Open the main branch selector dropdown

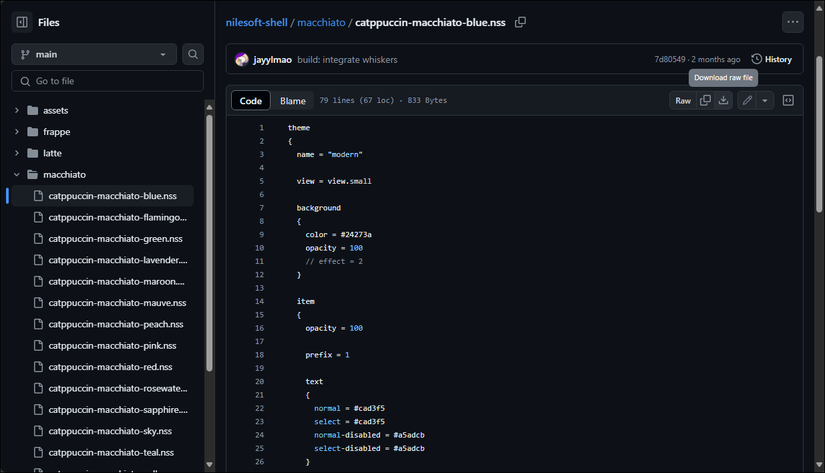point(94,54)
